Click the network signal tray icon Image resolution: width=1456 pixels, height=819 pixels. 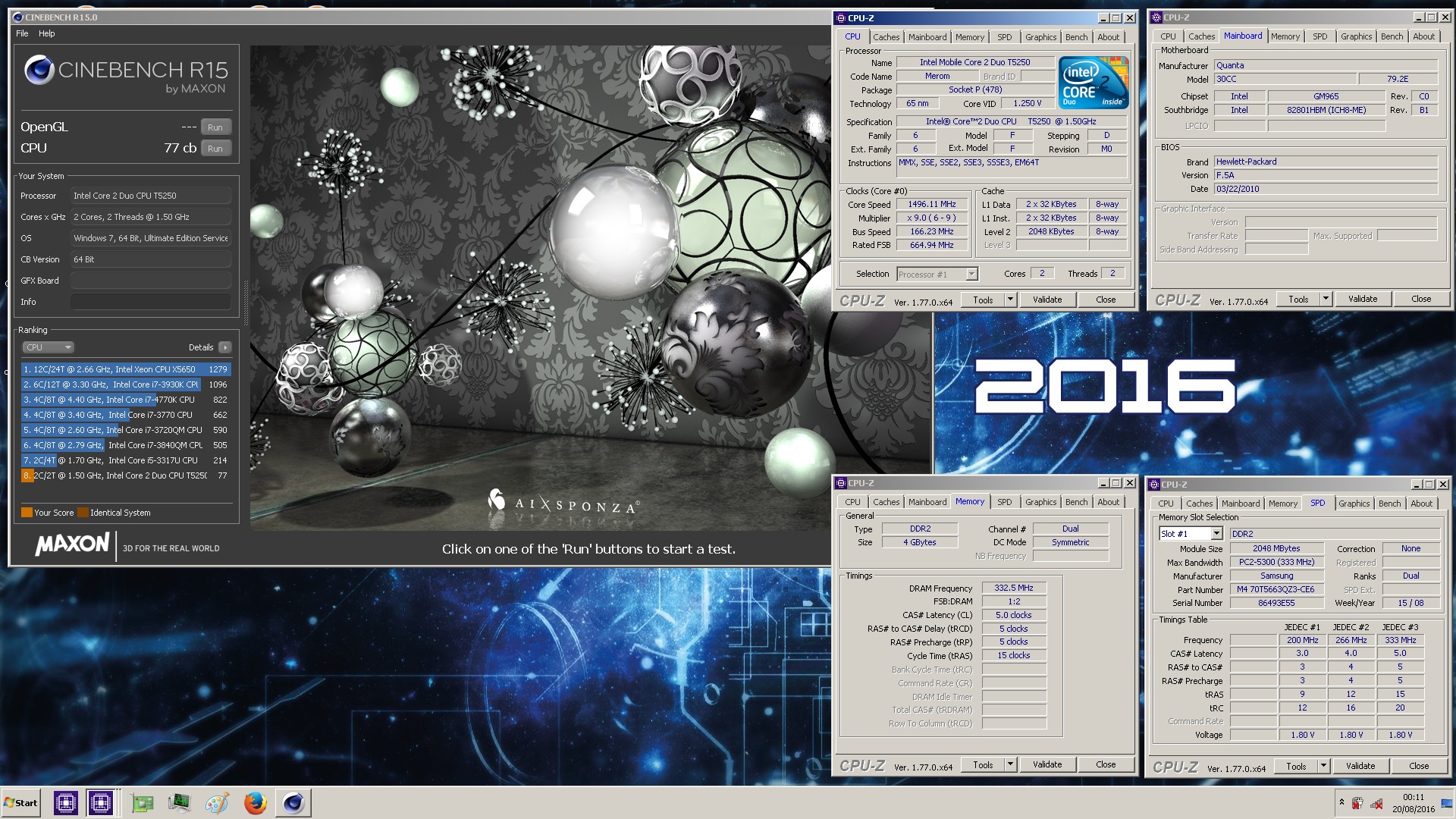(1376, 803)
